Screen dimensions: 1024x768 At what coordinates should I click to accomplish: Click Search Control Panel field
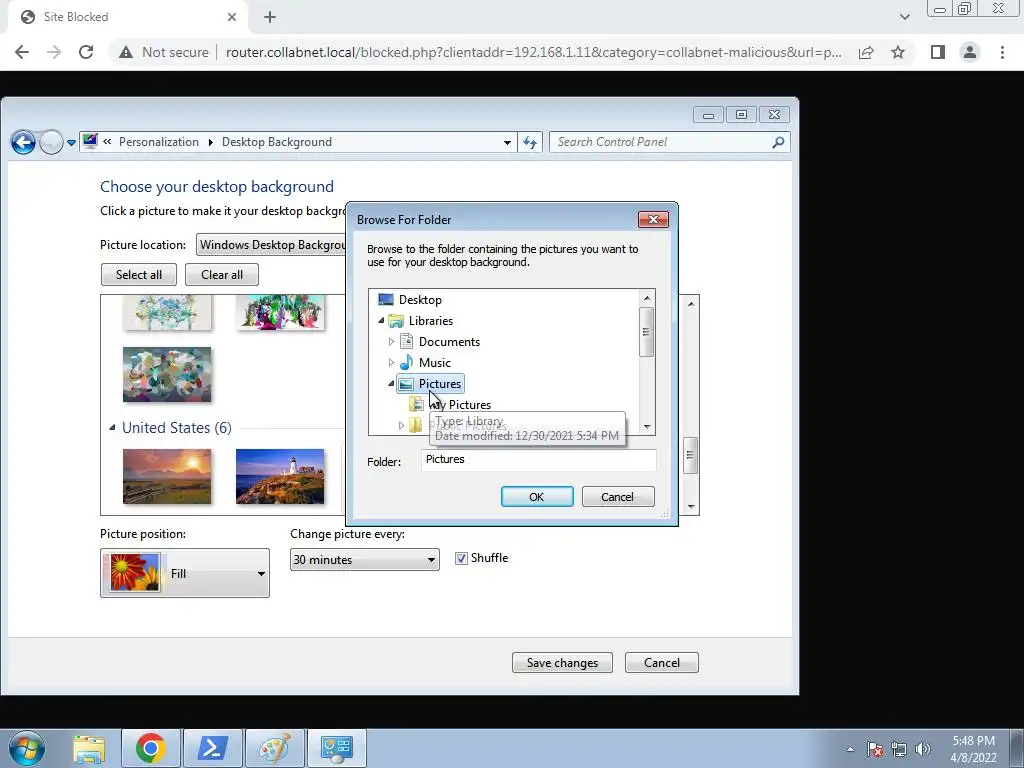tap(660, 142)
